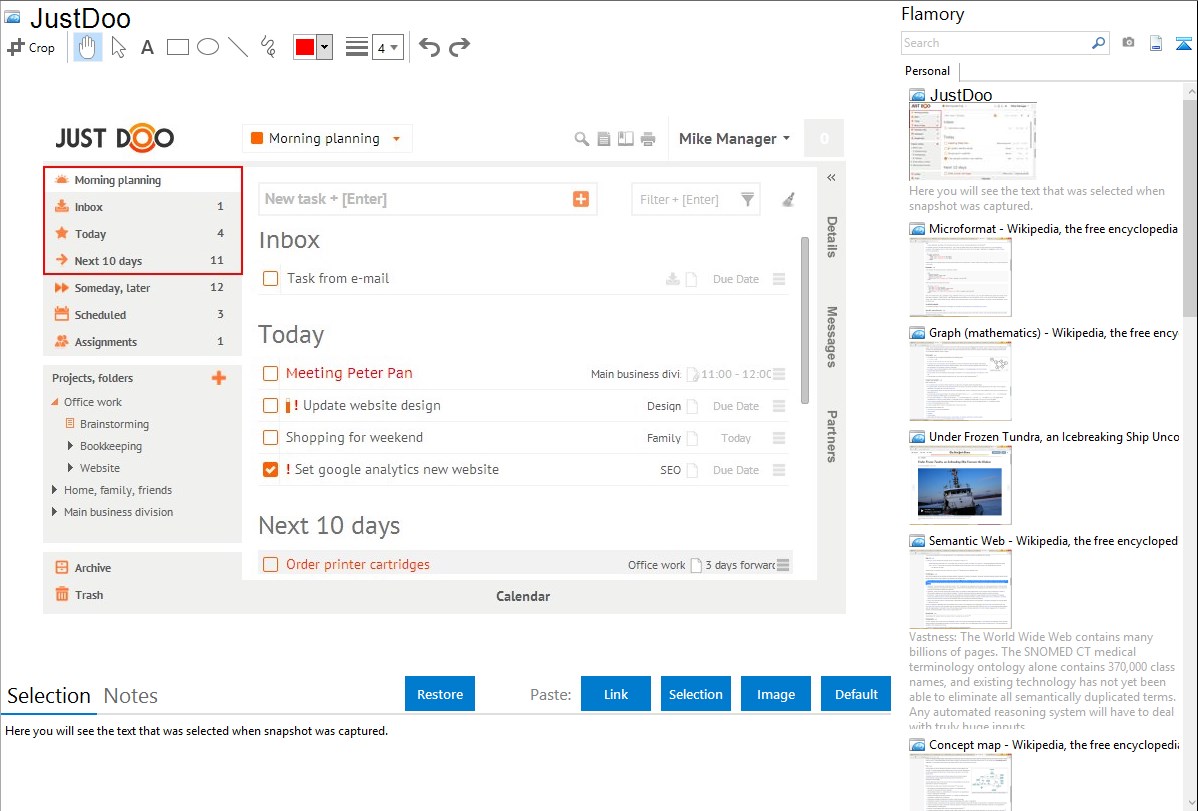Click the task list scrollbar thumb
Viewport: 1198px width, 811px height.
(x=805, y=320)
